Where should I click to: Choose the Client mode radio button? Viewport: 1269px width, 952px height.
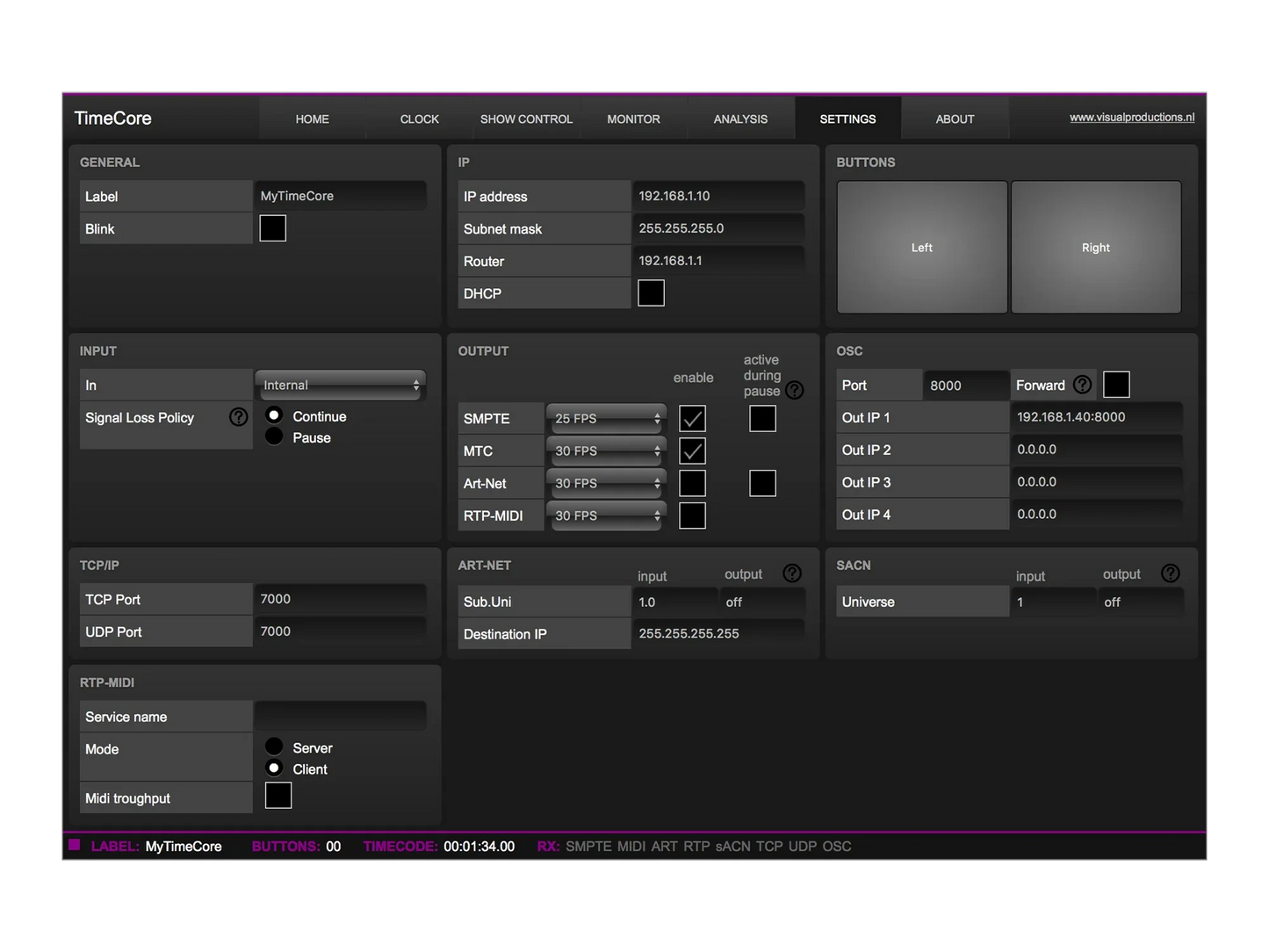click(274, 768)
